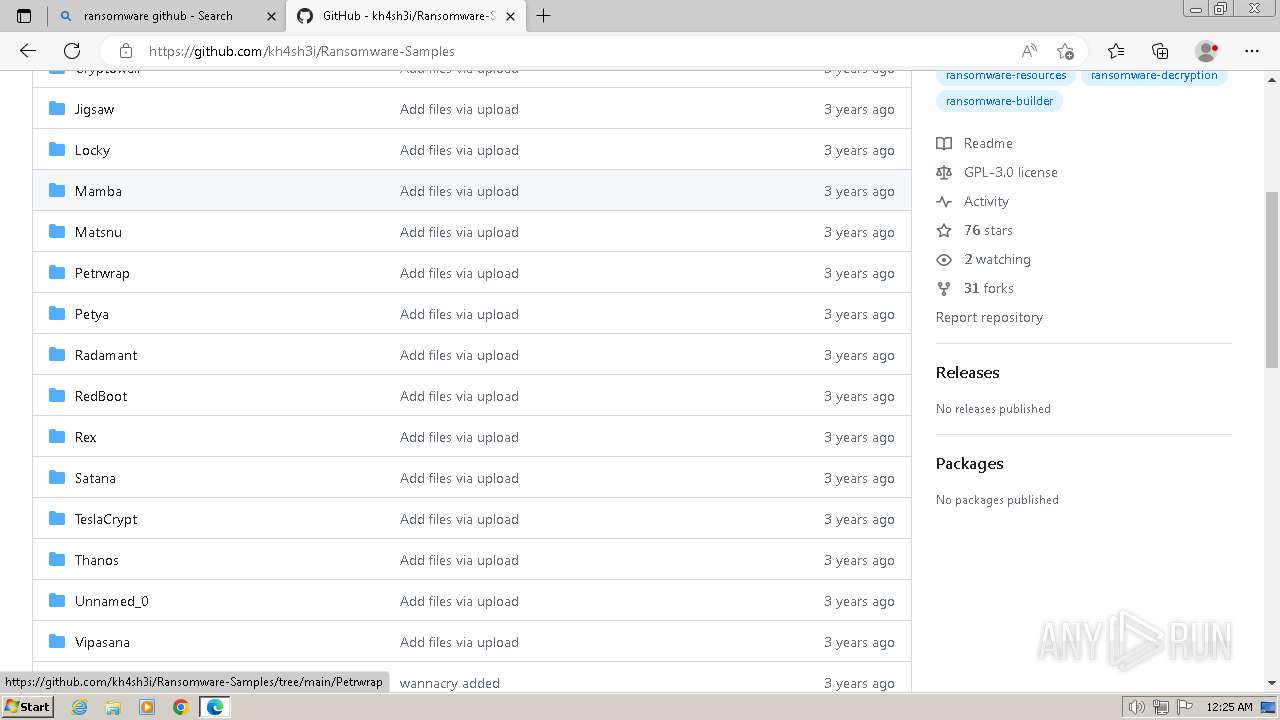The width and height of the screenshot is (1280, 720).
Task: Open the Mamba folder link
Action: (x=98, y=191)
